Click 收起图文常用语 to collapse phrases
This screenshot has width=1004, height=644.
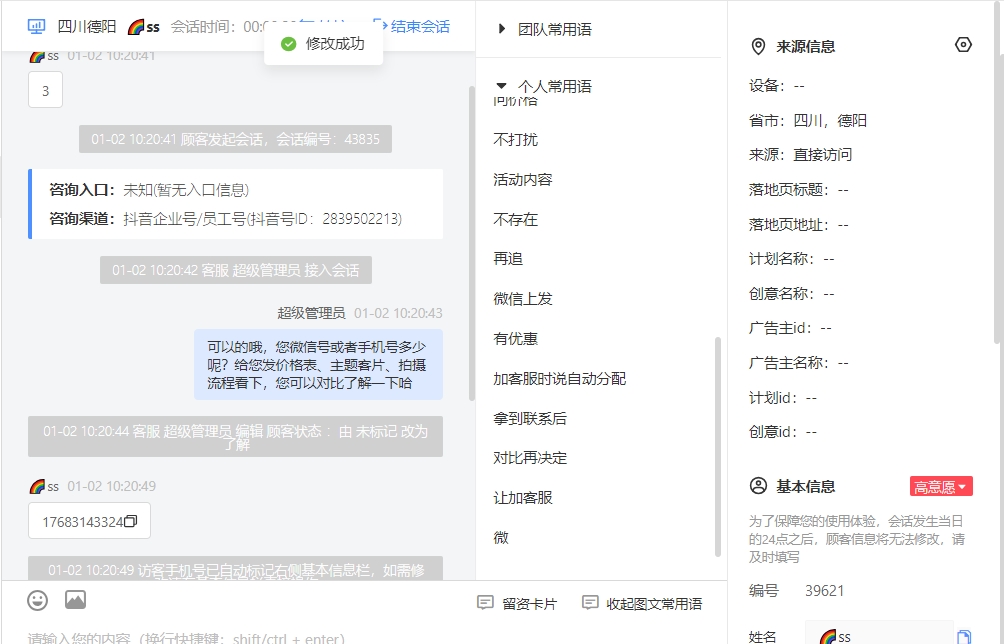tap(642, 603)
